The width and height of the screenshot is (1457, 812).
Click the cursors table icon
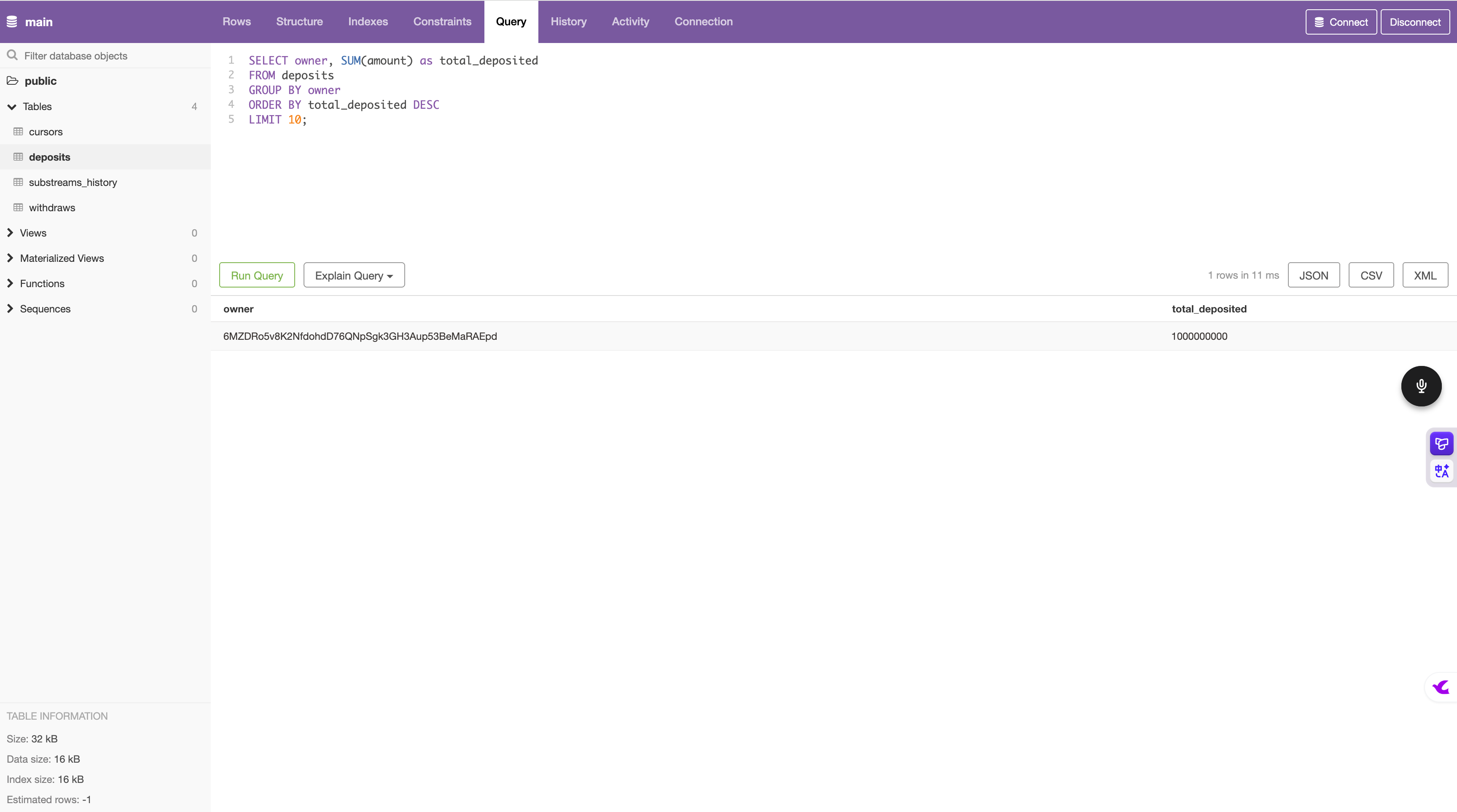[x=18, y=132]
